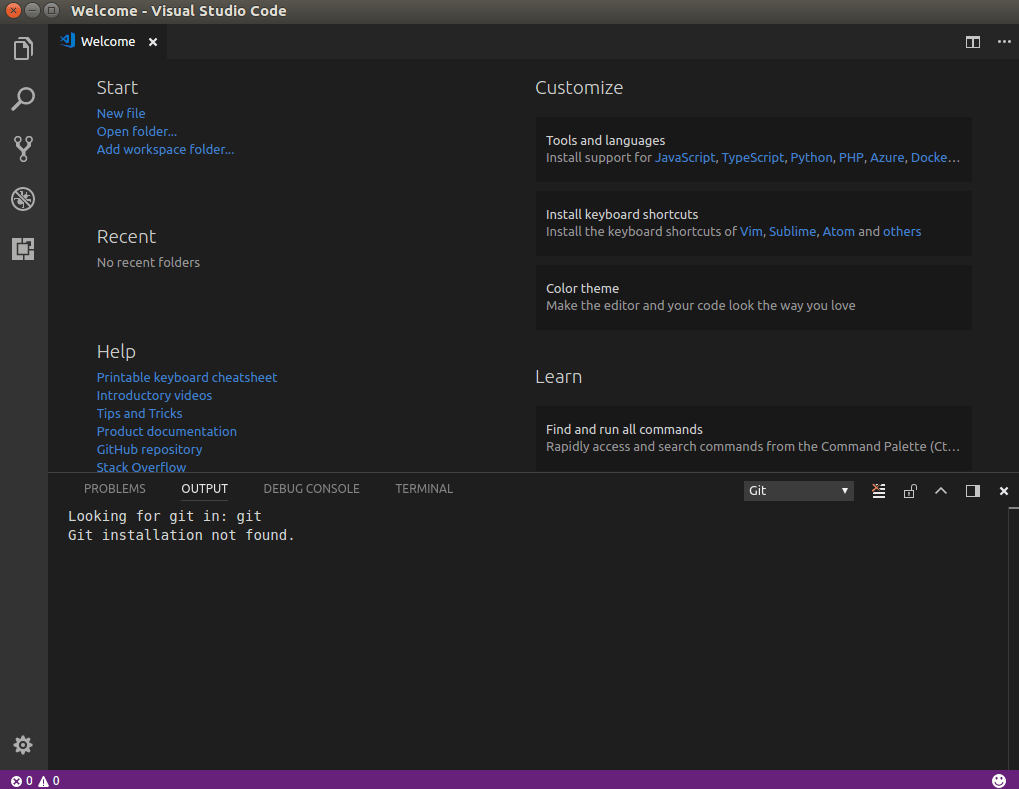Install TypeScript language support link

point(753,158)
